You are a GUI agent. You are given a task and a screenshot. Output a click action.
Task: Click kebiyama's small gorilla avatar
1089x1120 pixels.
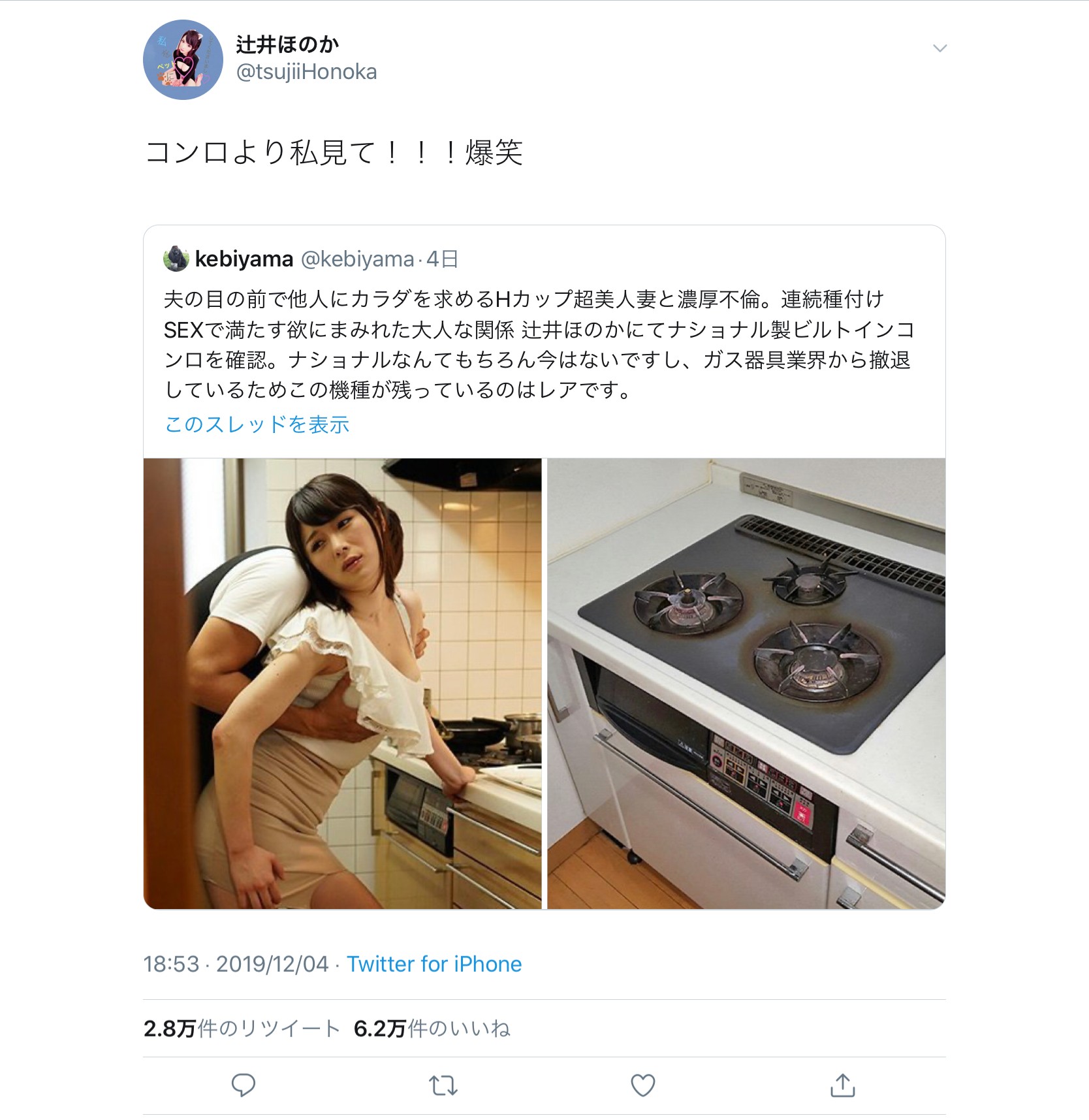tap(176, 259)
